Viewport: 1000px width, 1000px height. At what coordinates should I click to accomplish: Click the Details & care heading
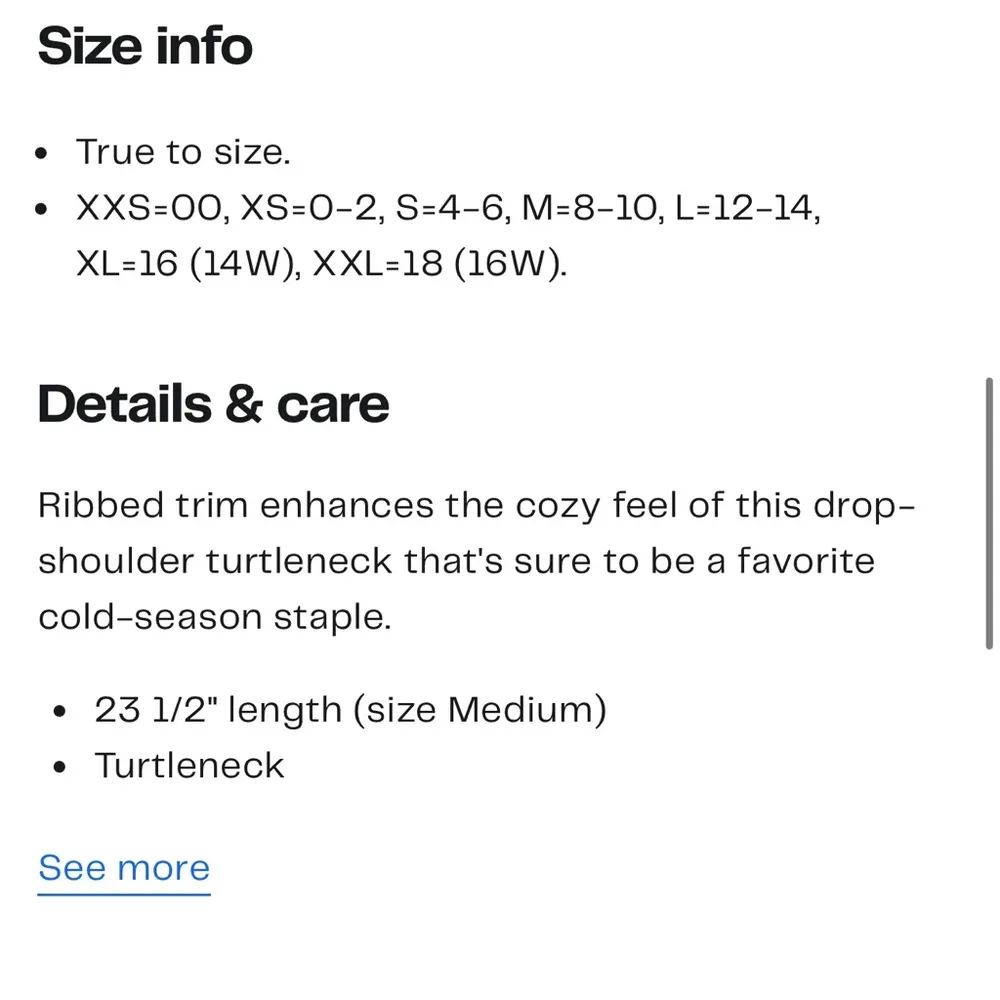click(x=213, y=403)
